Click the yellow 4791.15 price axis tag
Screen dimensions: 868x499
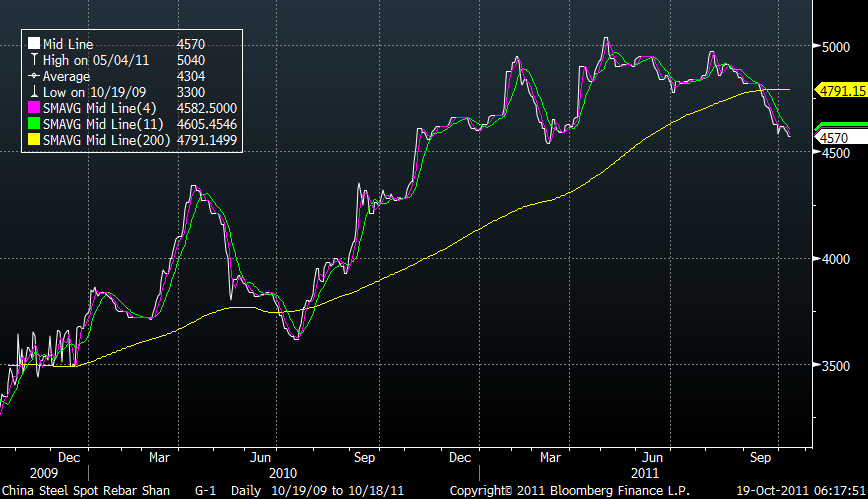point(840,89)
